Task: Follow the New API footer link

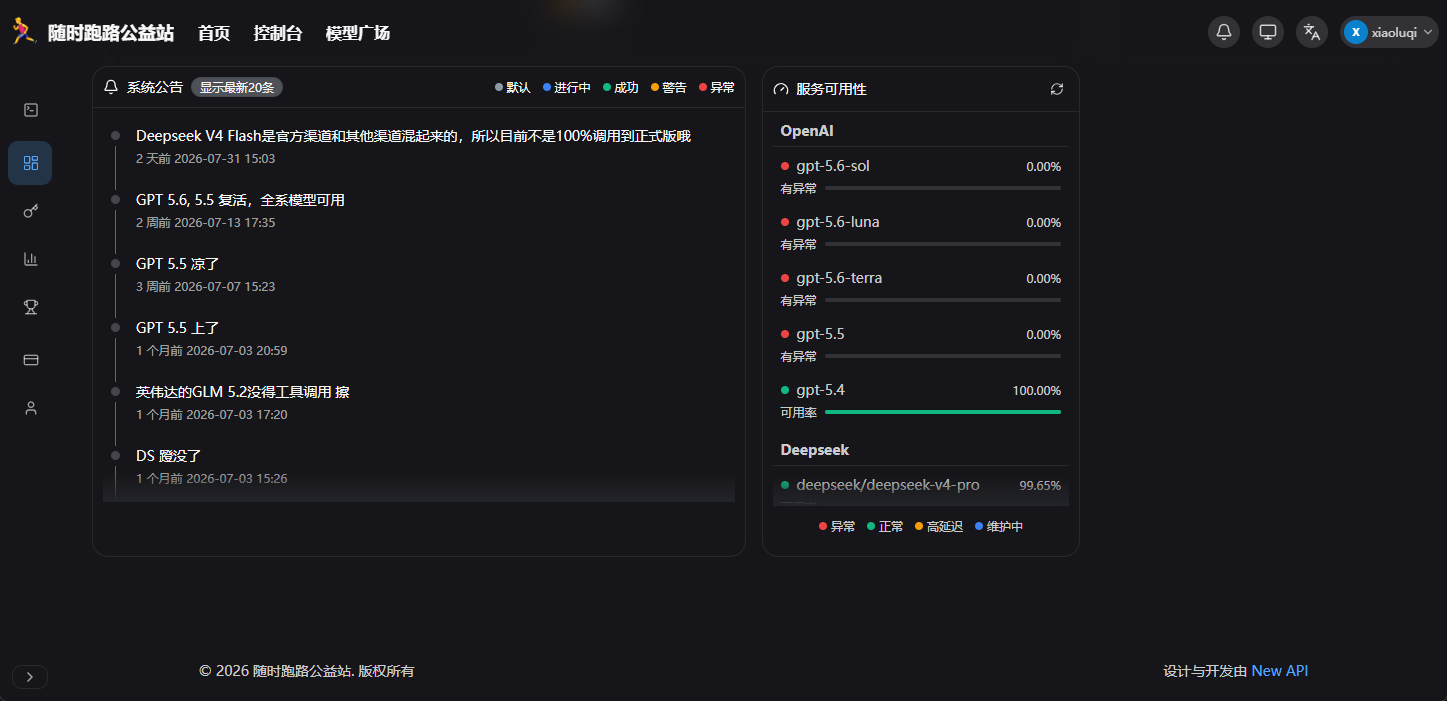Action: tap(1280, 671)
